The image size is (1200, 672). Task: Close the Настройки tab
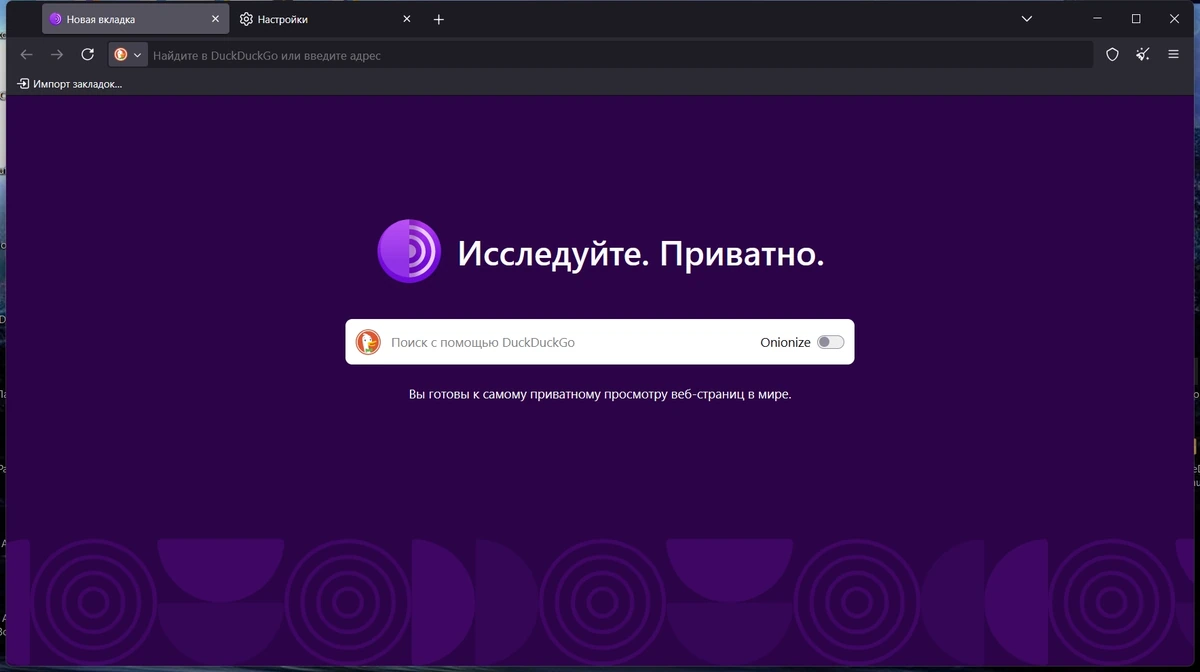click(406, 19)
